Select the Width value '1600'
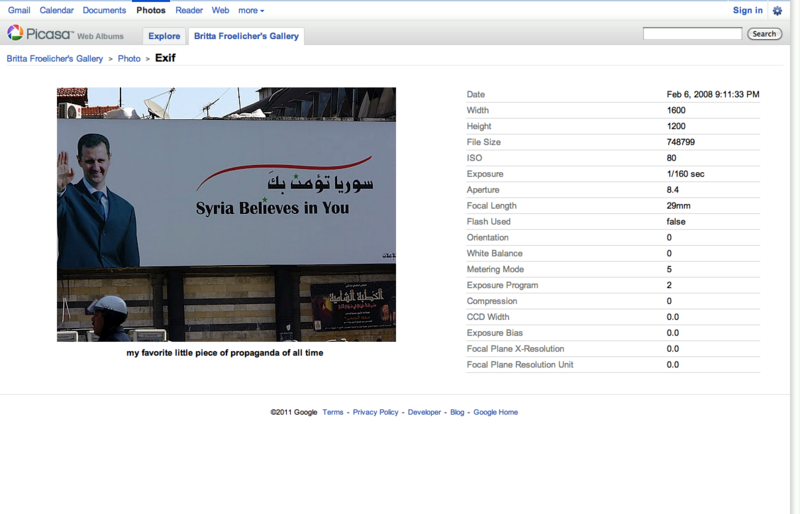The height and width of the screenshot is (514, 800). tap(676, 110)
